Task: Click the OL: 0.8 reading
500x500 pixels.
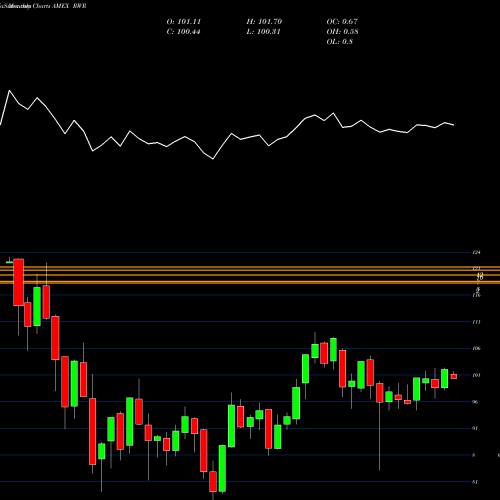Action: [x=340, y=42]
